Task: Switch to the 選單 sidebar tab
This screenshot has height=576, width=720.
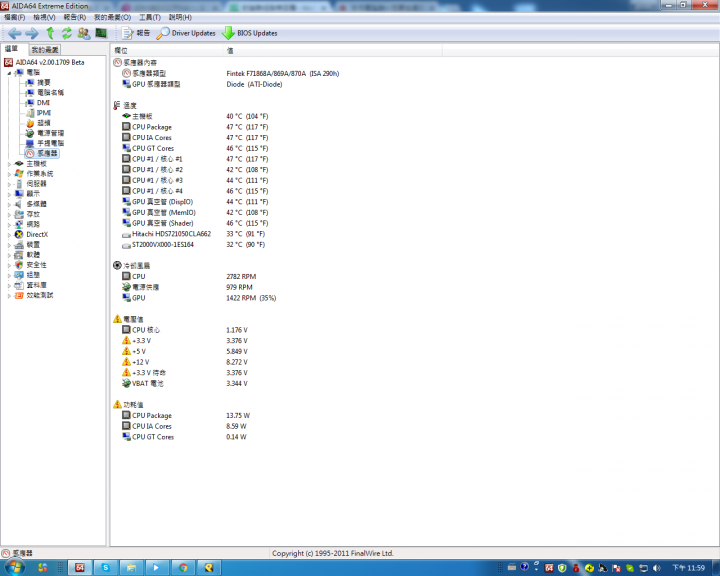Action: (11, 49)
